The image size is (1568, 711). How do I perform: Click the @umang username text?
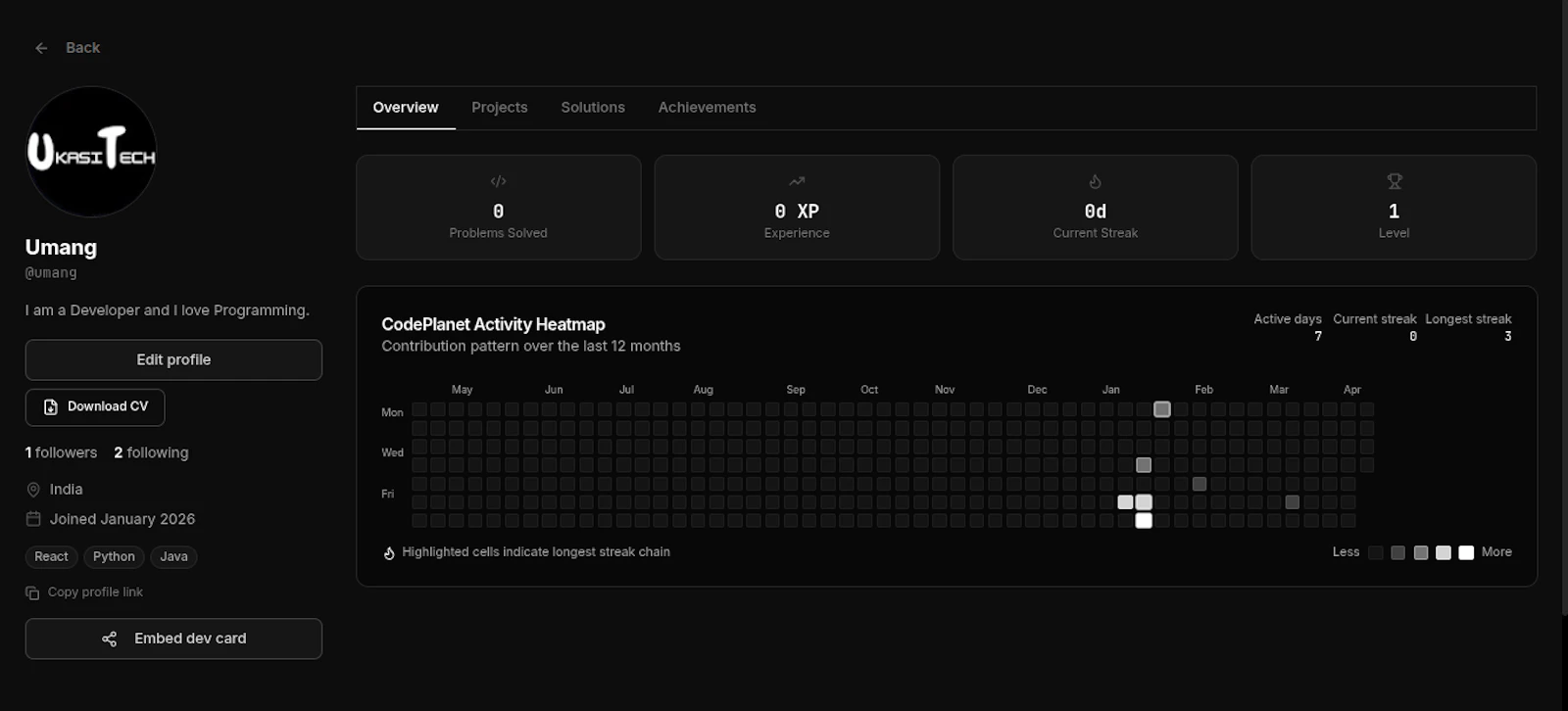51,273
